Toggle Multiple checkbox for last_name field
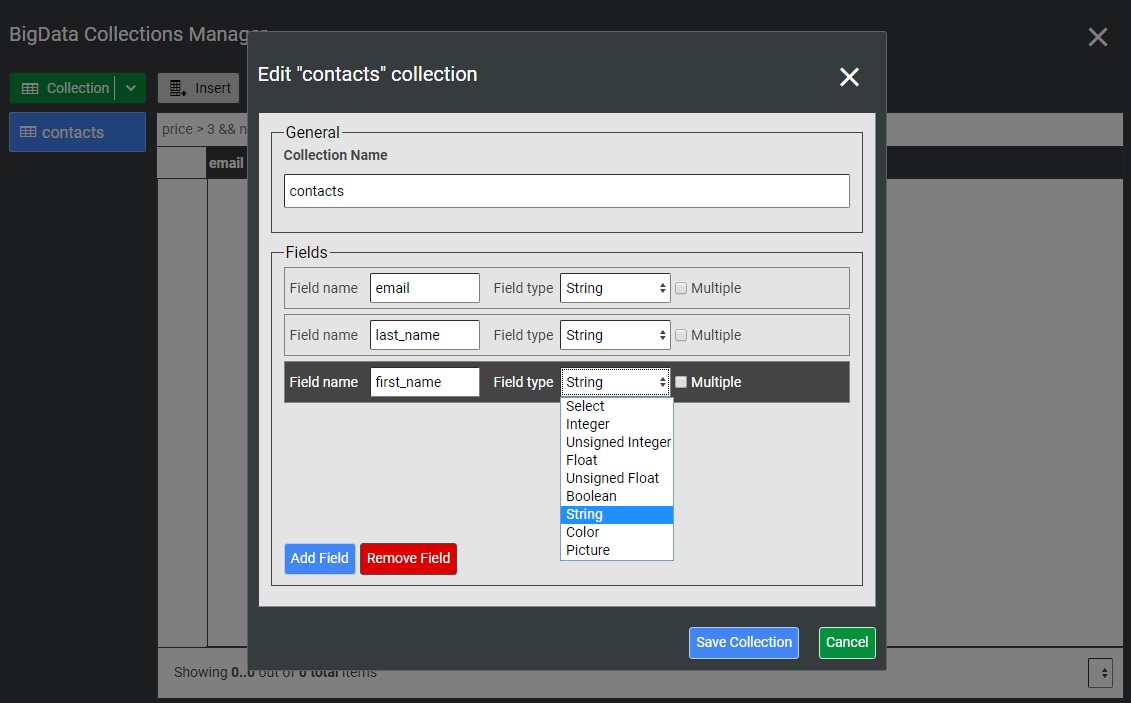Image resolution: width=1131 pixels, height=703 pixels. click(x=681, y=335)
